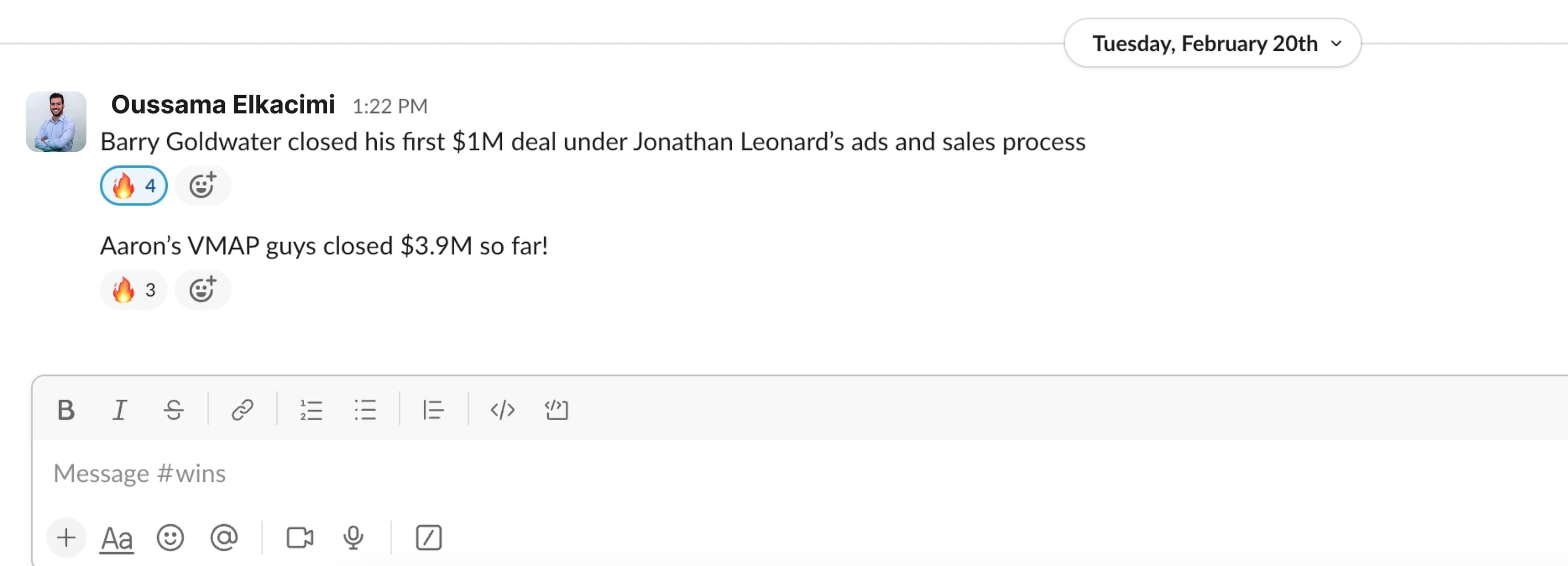The image size is (1568, 566).
Task: Format text as inline code
Action: (x=502, y=410)
